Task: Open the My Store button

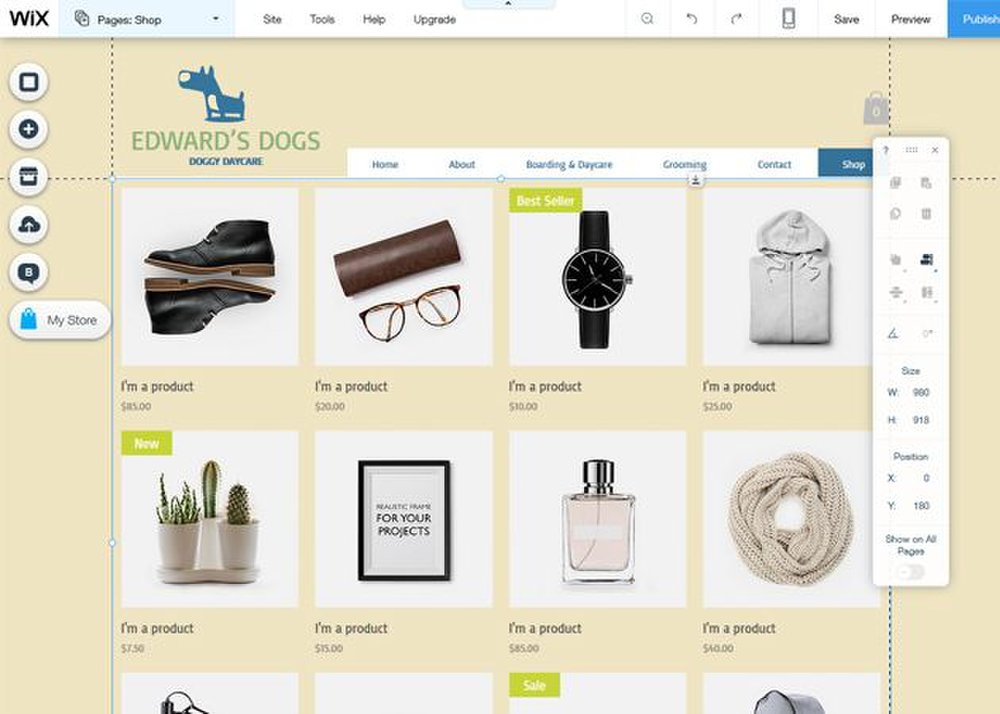Action: pos(60,320)
